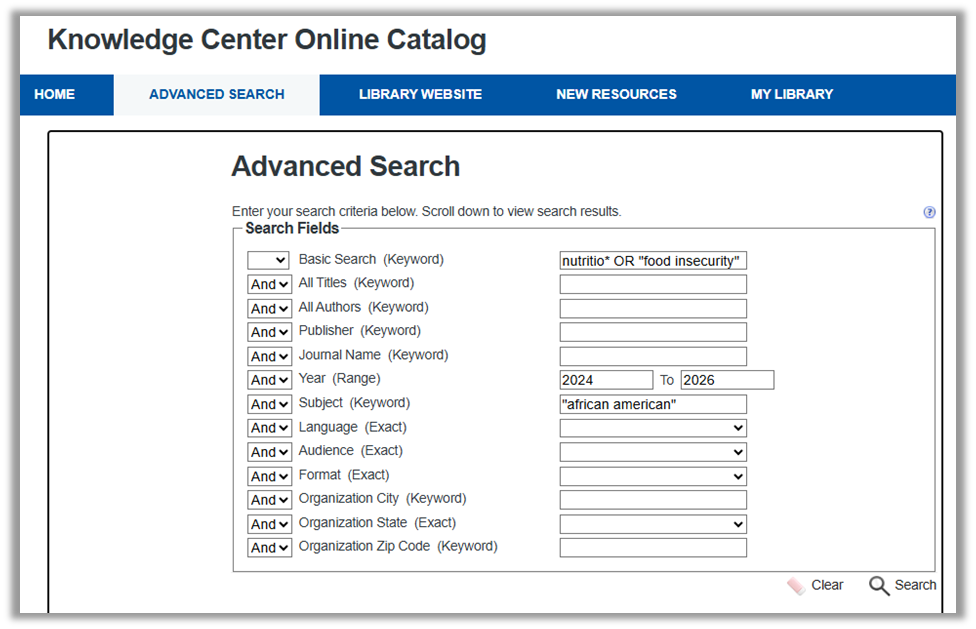Click the magnifying glass Search icon
Viewport: 976px width, 629px height.
(879, 586)
